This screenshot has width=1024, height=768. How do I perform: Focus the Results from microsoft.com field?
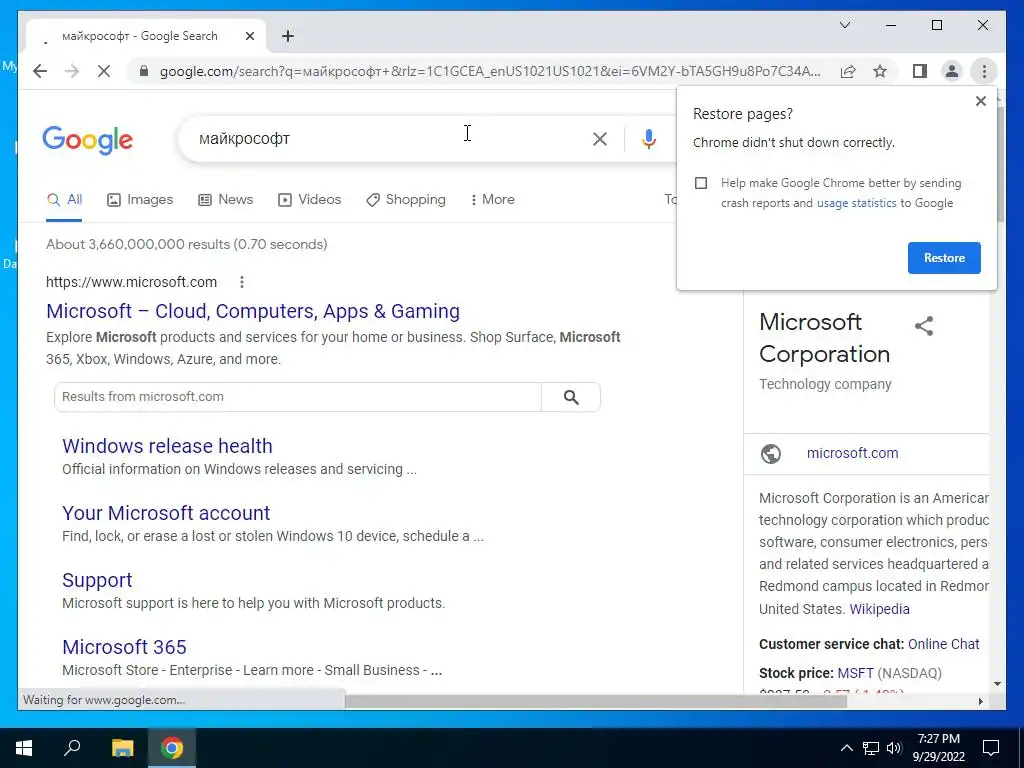pos(298,397)
